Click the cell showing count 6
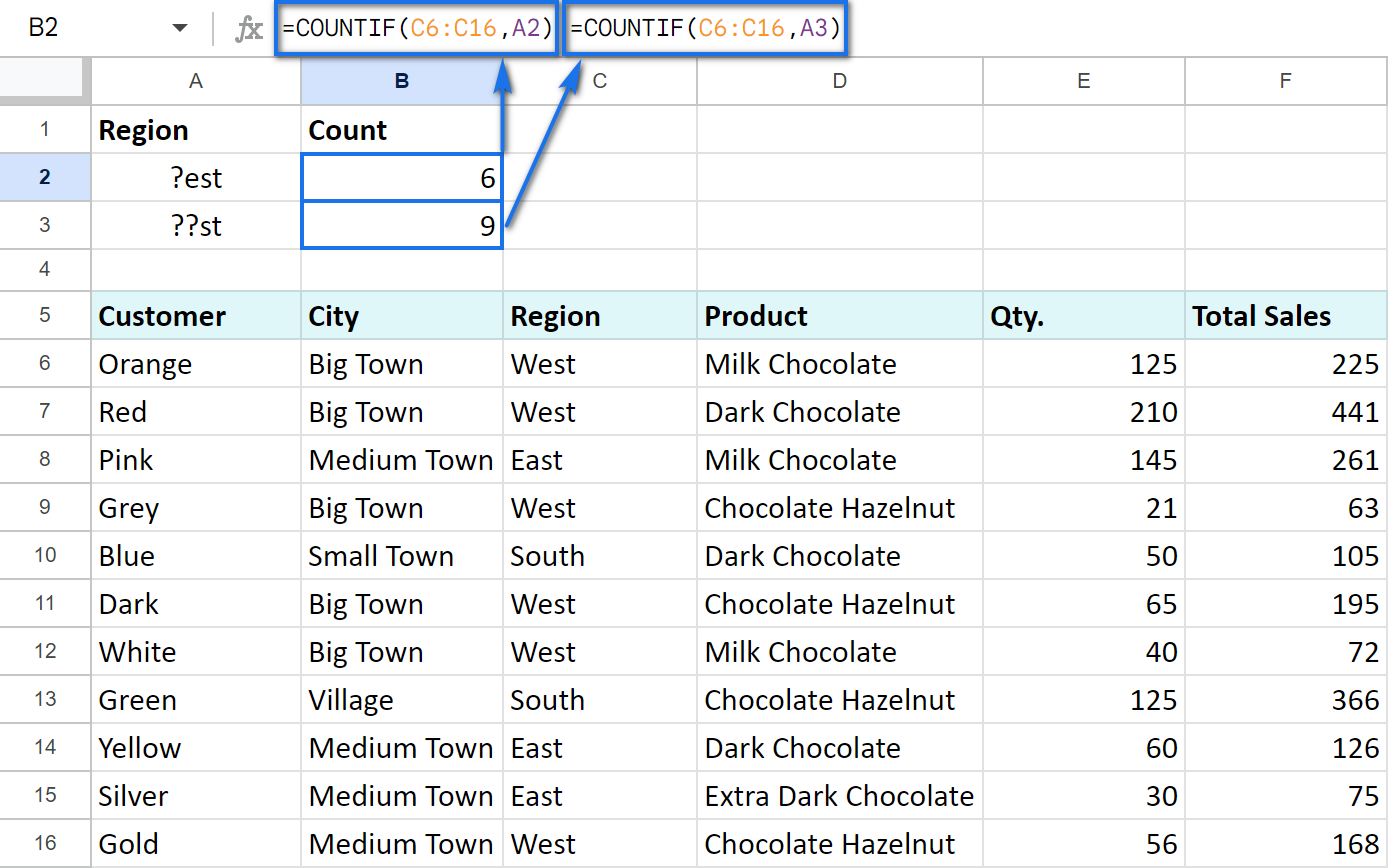1388x868 pixels. pos(401,177)
